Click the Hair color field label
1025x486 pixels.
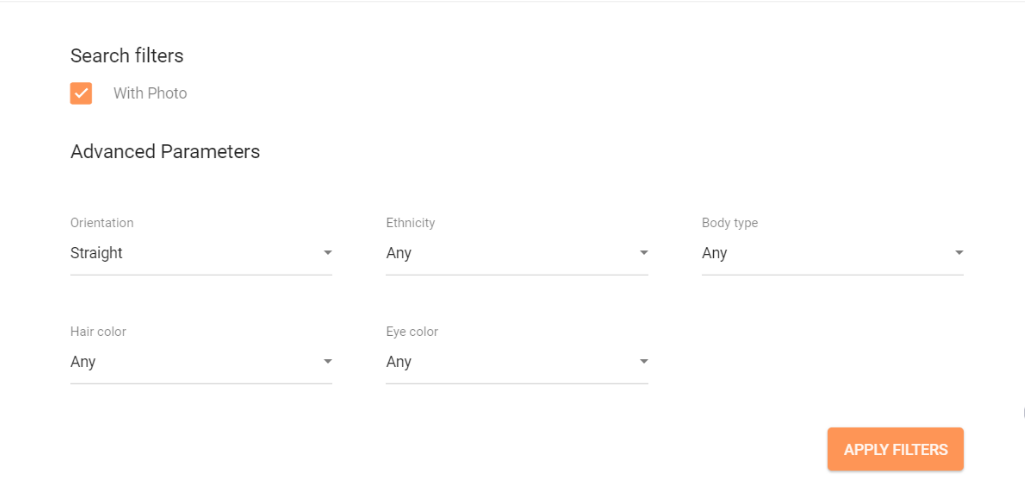[98, 332]
